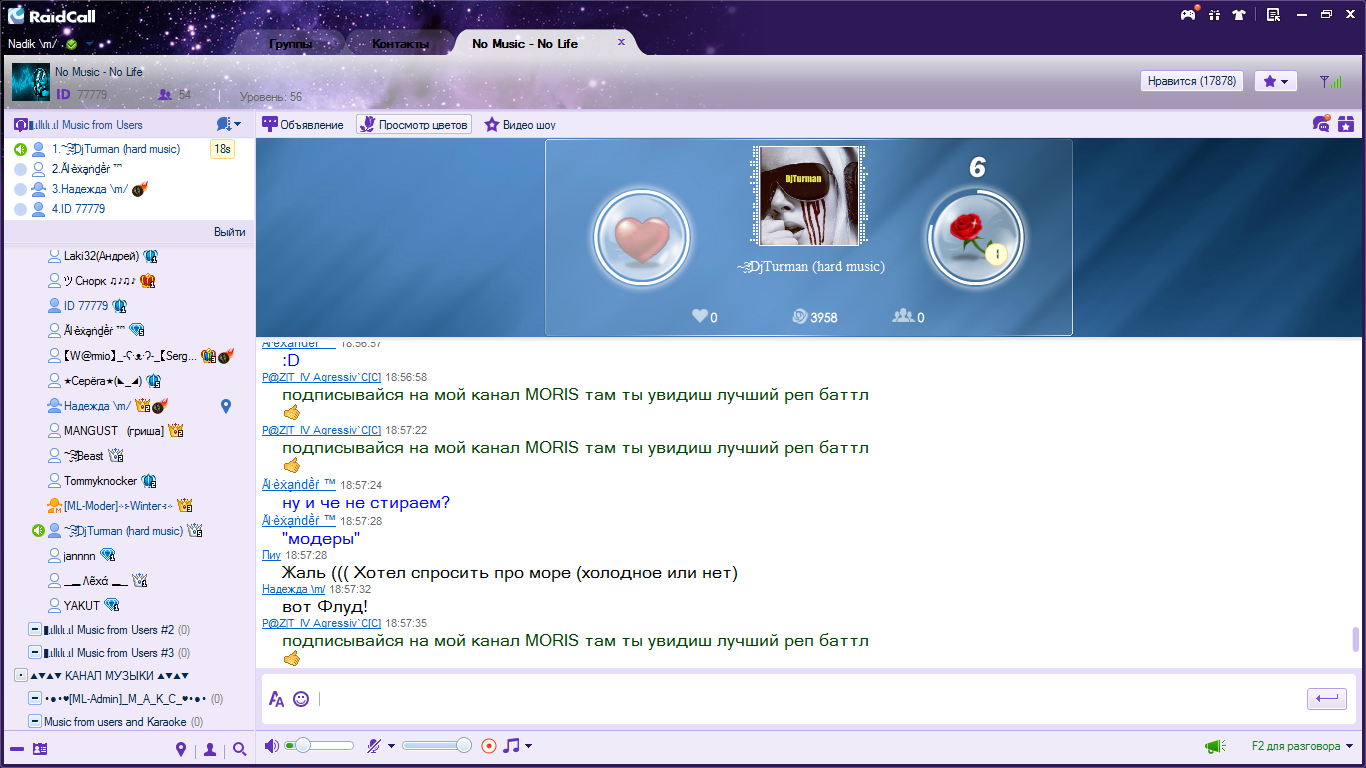Click the Объявление announcement button
The image size is (1366, 768).
click(303, 125)
